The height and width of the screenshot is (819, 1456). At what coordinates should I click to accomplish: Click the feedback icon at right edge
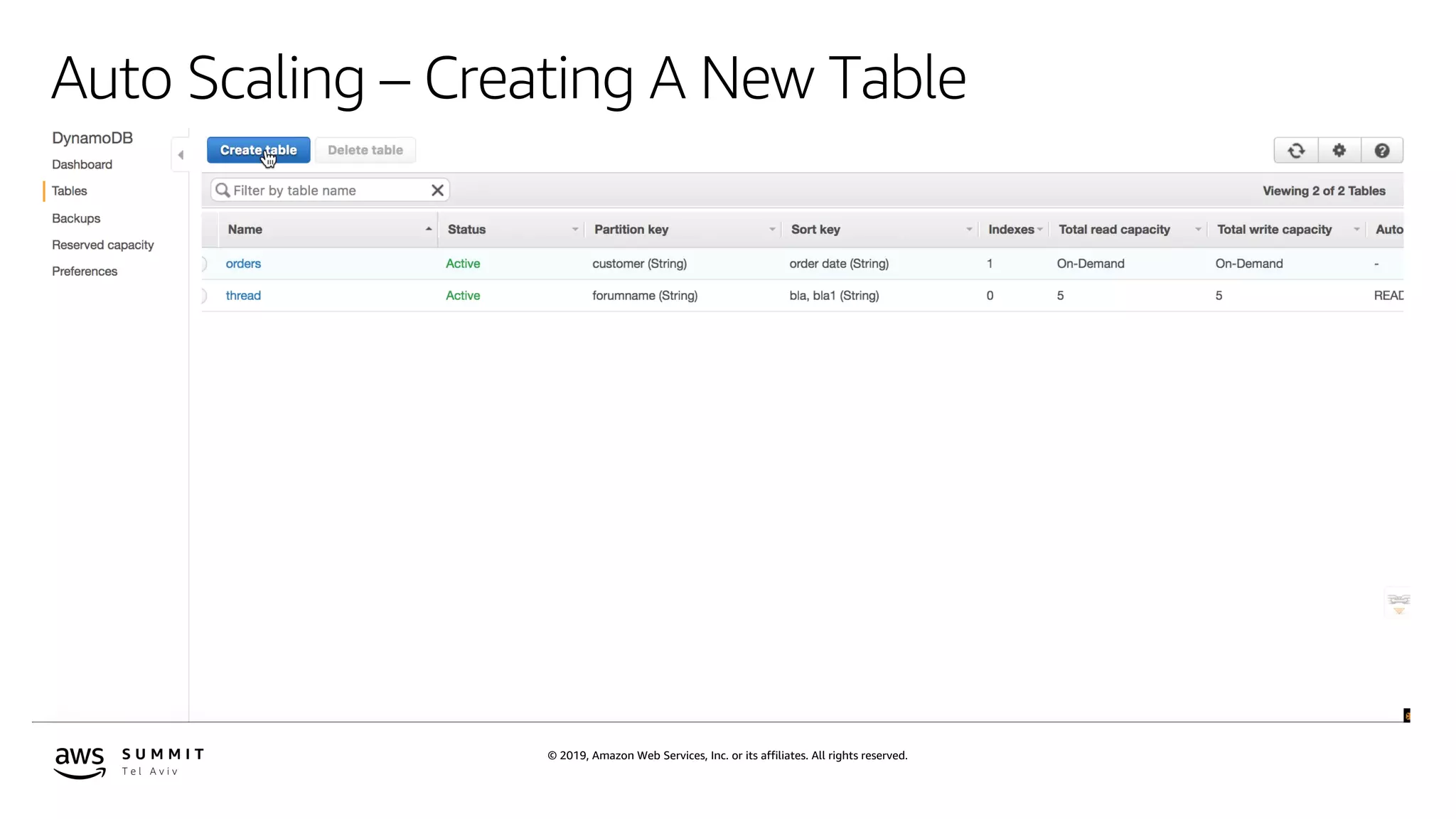1398,604
